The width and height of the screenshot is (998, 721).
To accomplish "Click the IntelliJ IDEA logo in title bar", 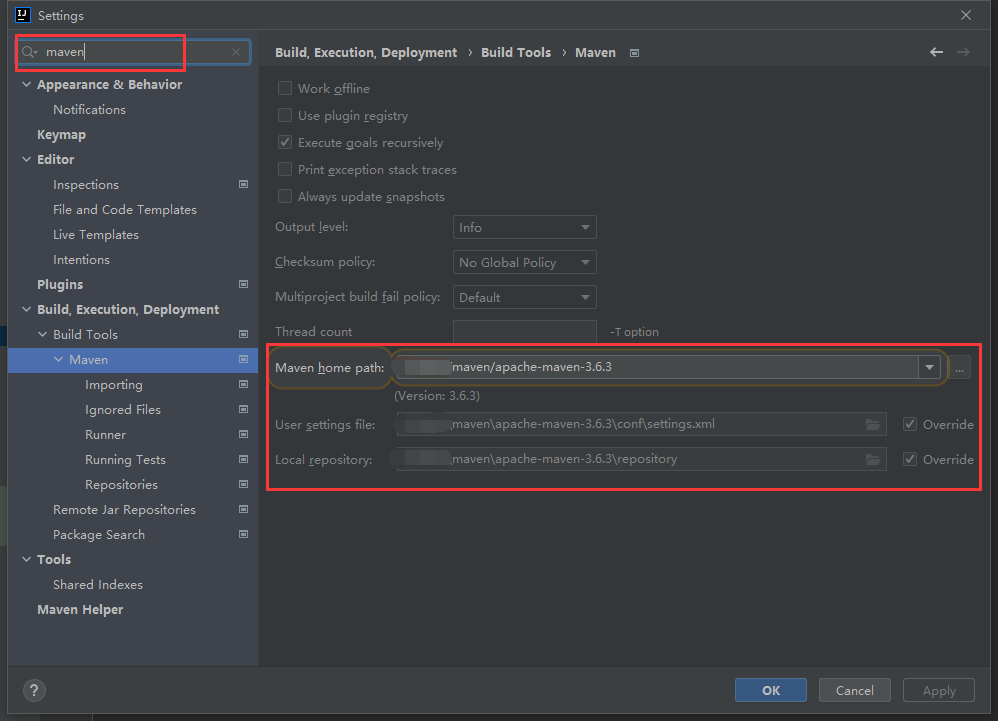I will 23,15.
